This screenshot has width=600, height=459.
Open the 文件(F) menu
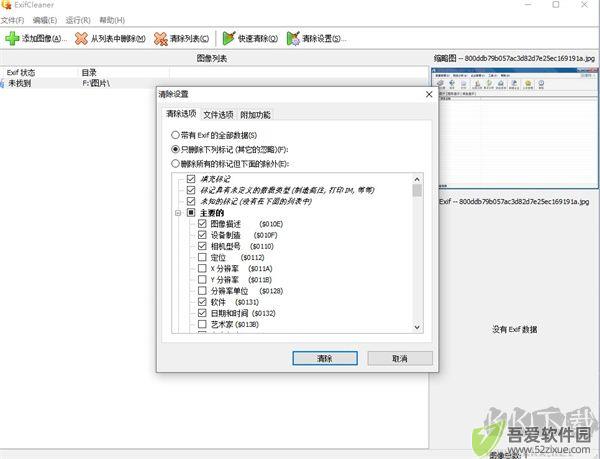tap(12, 20)
